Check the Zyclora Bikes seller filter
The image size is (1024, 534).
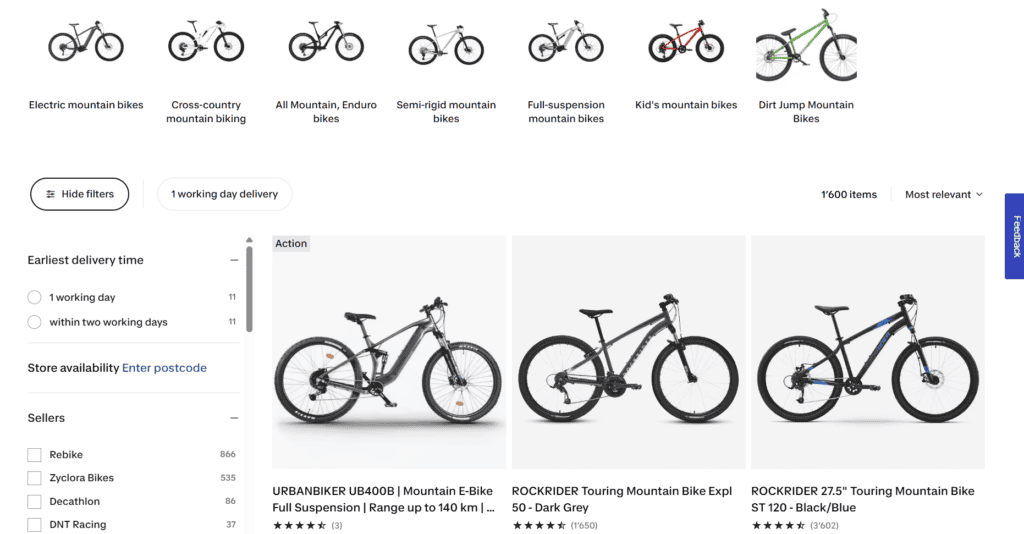click(35, 478)
